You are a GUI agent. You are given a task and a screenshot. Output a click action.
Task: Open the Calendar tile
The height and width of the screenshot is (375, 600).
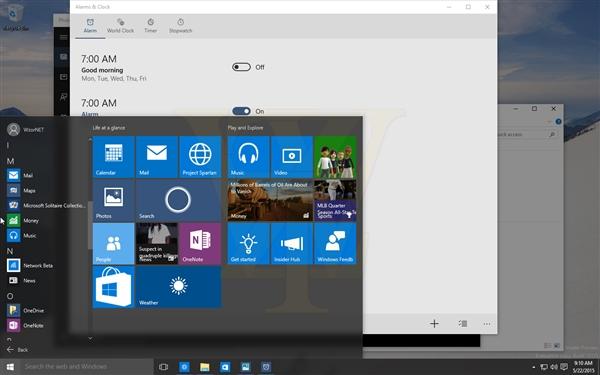coord(114,157)
